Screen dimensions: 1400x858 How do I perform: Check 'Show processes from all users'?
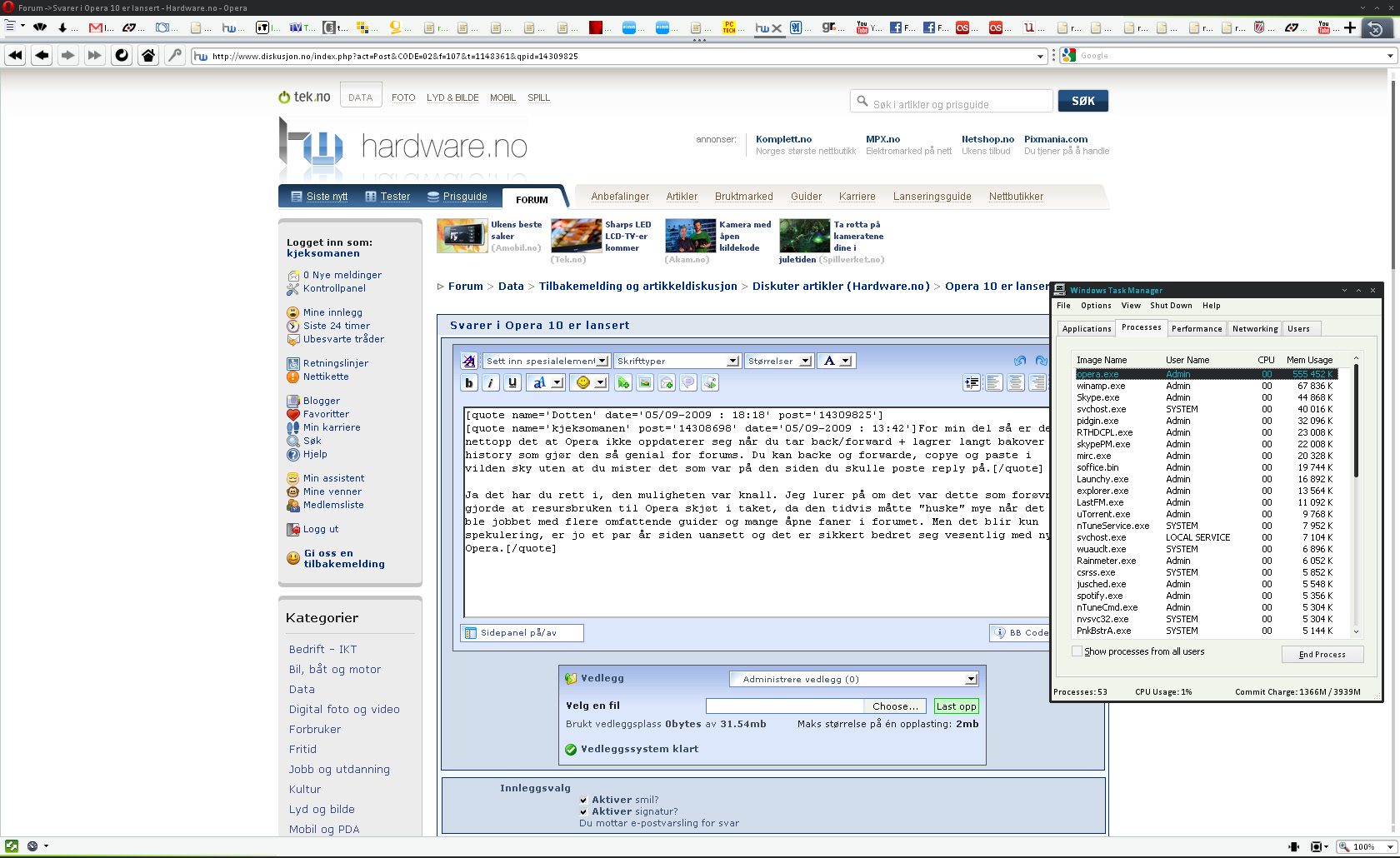point(1077,651)
